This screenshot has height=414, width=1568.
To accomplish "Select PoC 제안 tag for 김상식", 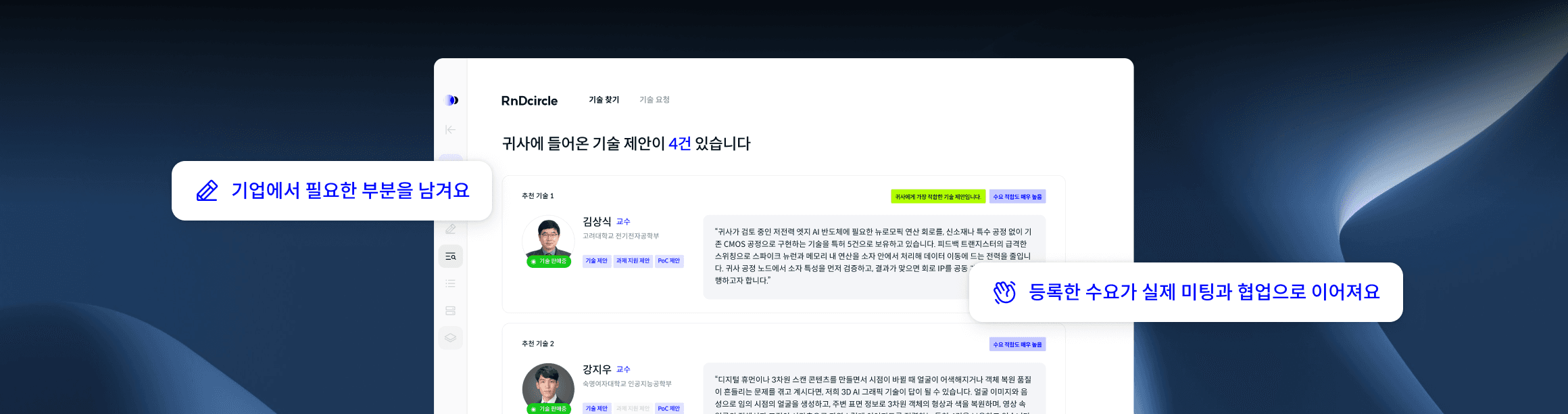I will point(669,261).
